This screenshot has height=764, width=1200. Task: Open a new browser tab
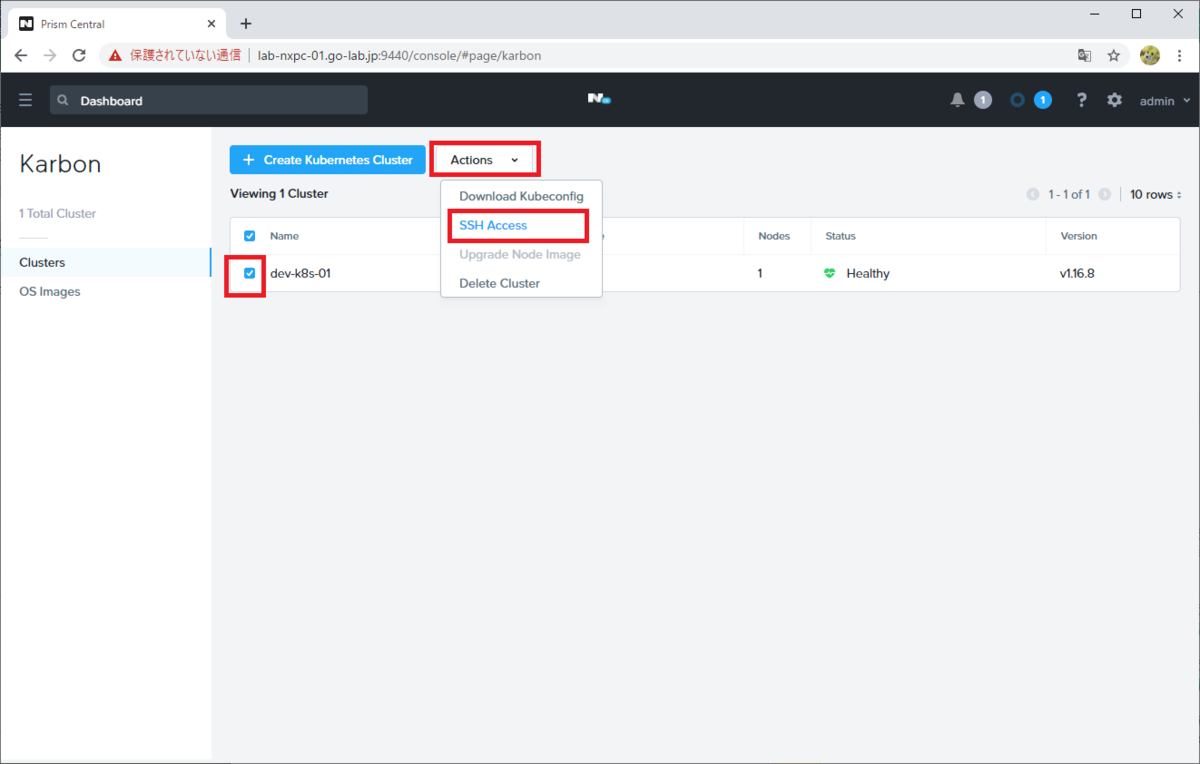[246, 23]
